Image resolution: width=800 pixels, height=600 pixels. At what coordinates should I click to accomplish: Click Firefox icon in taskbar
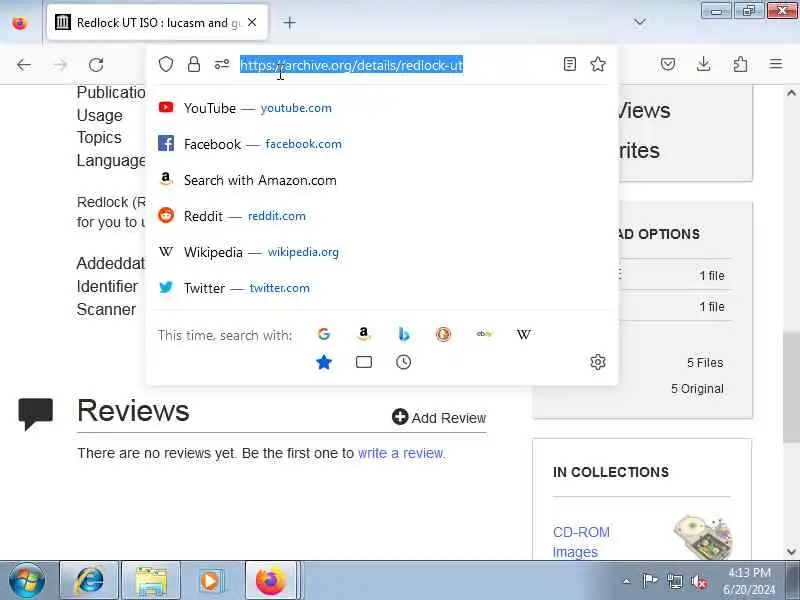tap(271, 581)
